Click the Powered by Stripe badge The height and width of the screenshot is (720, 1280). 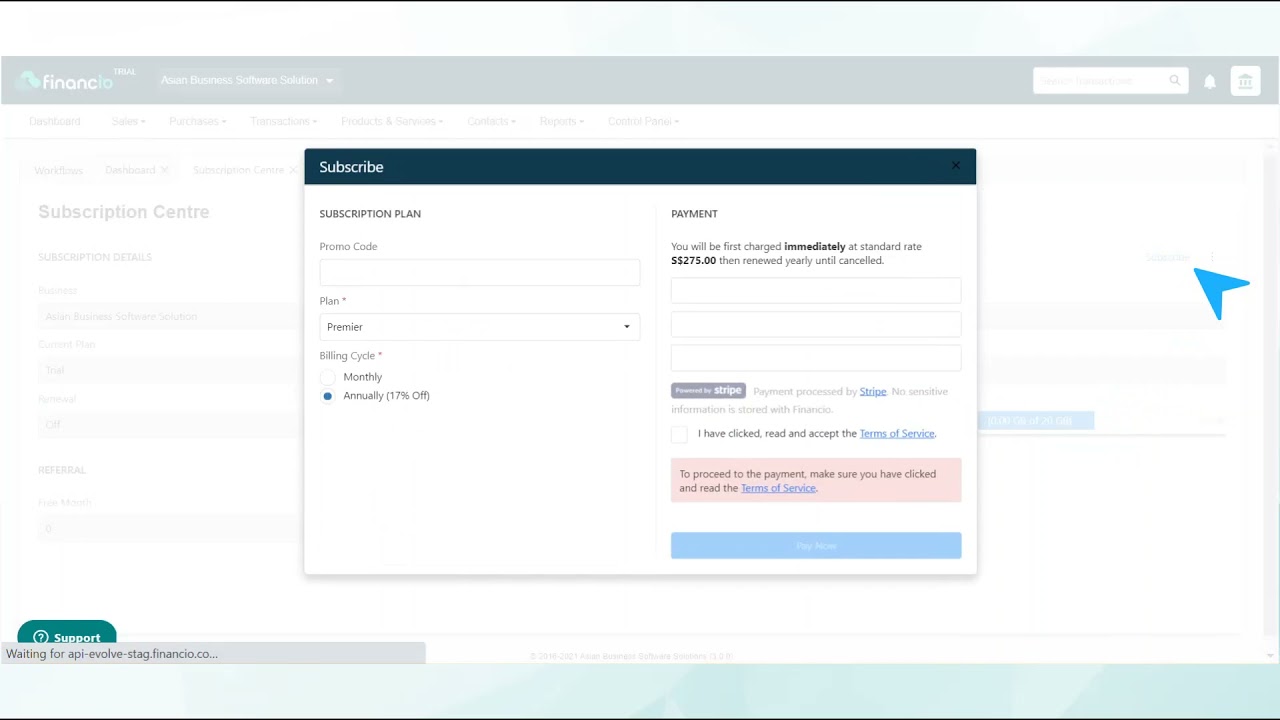pos(708,391)
